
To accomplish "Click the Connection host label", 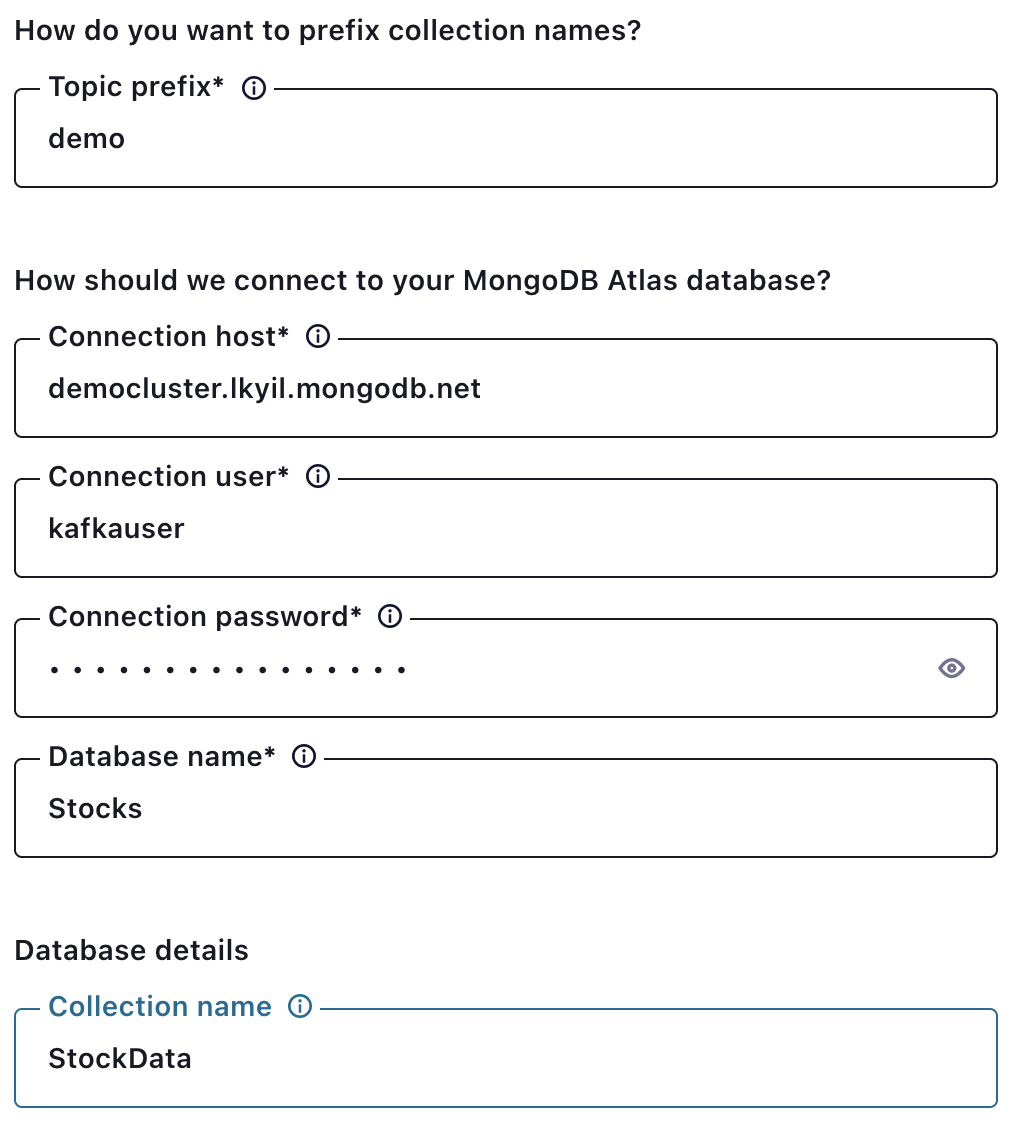I will [x=168, y=337].
